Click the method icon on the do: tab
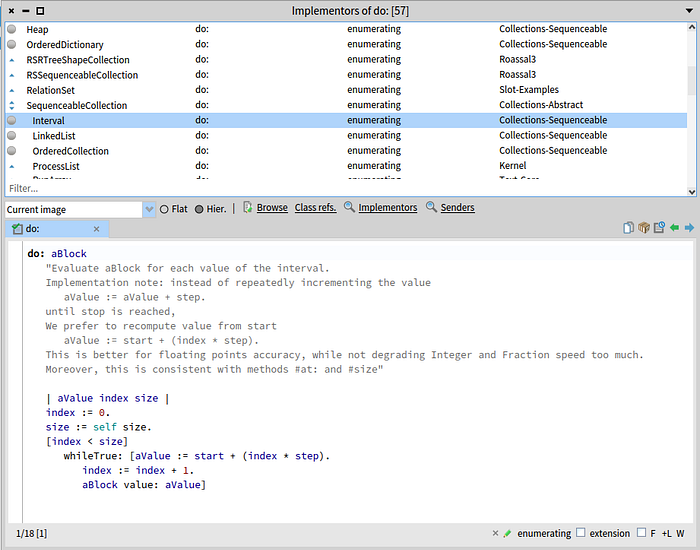This screenshot has height=550, width=700. pos(17,229)
